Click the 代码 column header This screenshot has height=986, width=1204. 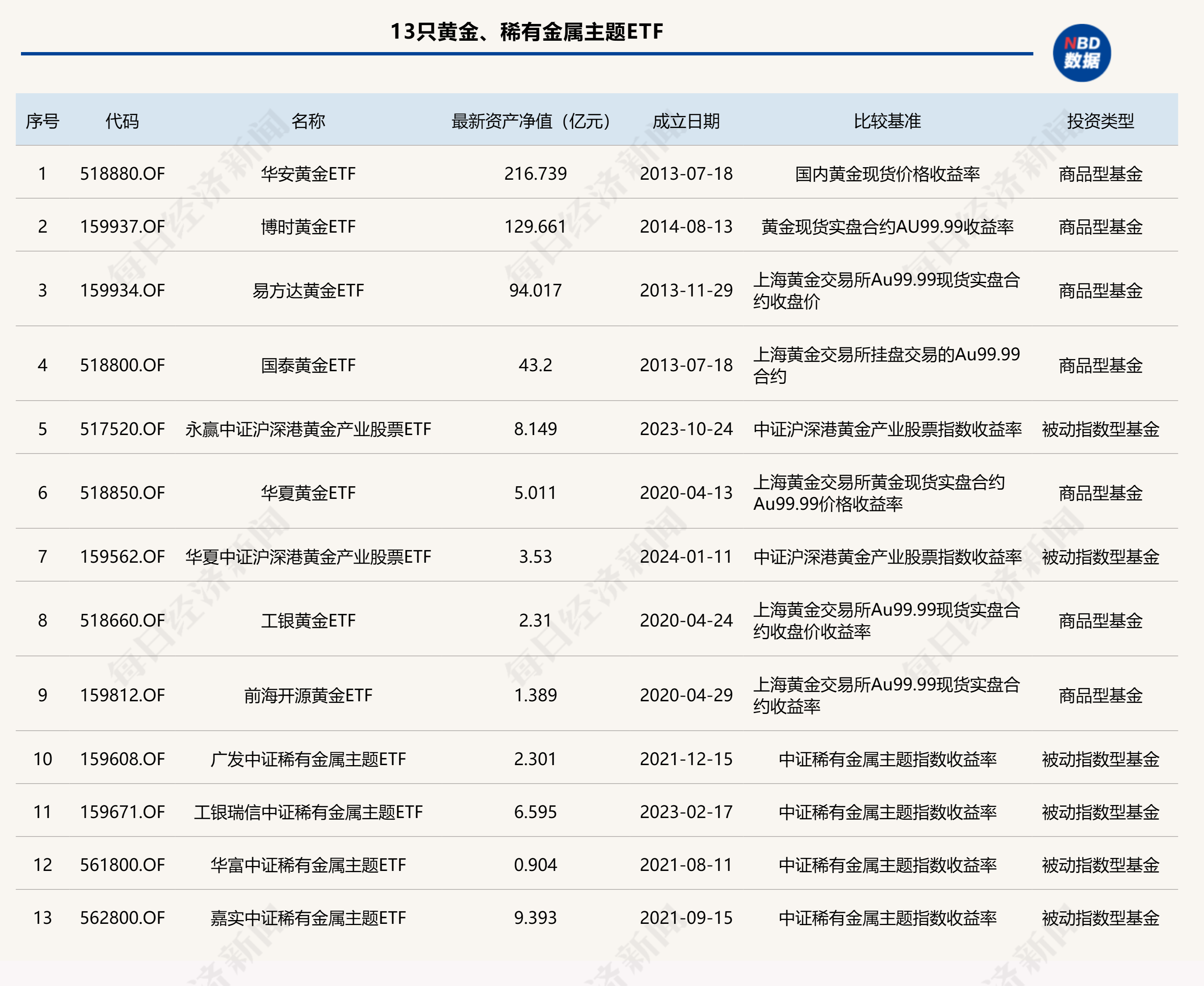(x=122, y=121)
